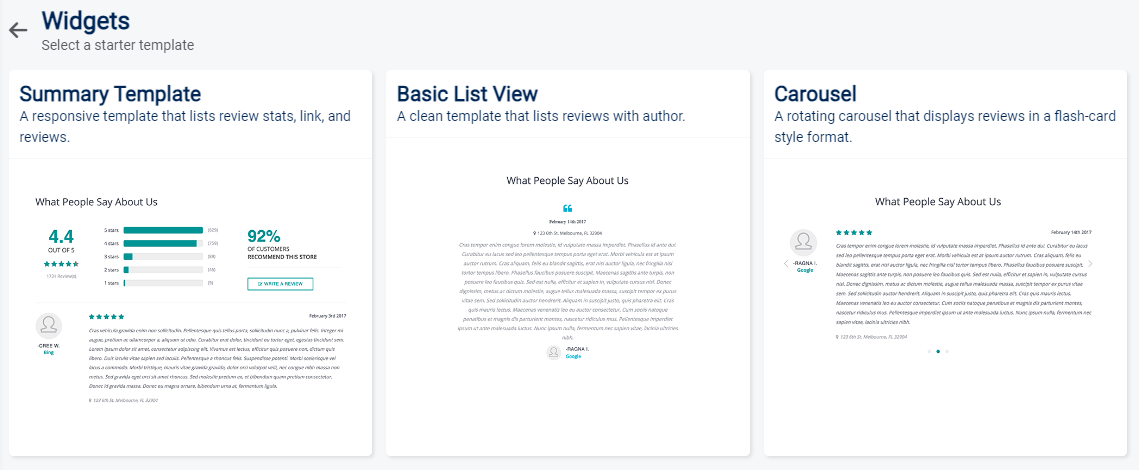Click the five-star rating above the GREE W. review
This screenshot has height=470, width=1139.
coord(107,315)
